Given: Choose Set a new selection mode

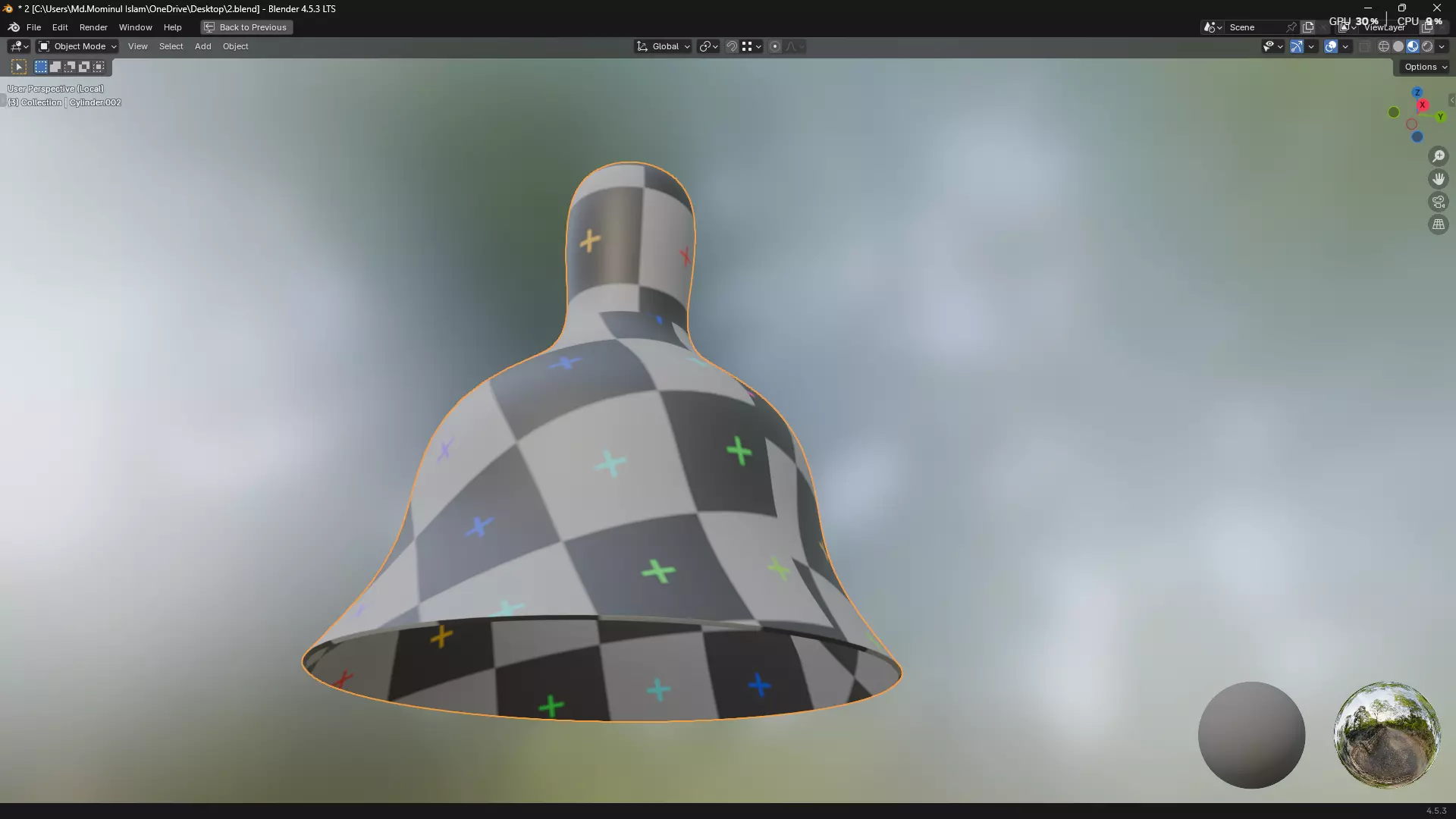Looking at the screenshot, I should click(41, 67).
